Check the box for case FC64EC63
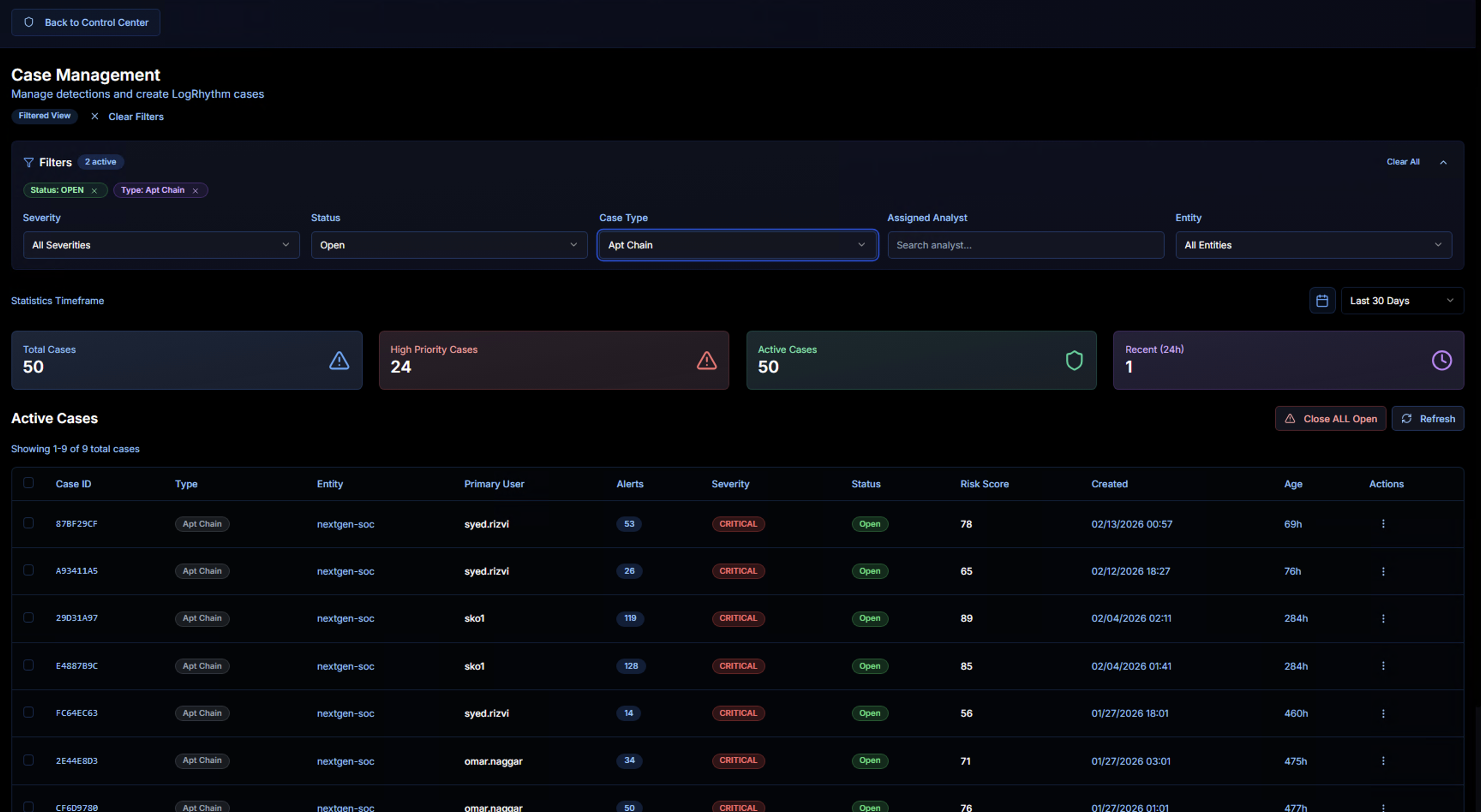Screen dimensions: 1481x812 click(28, 712)
